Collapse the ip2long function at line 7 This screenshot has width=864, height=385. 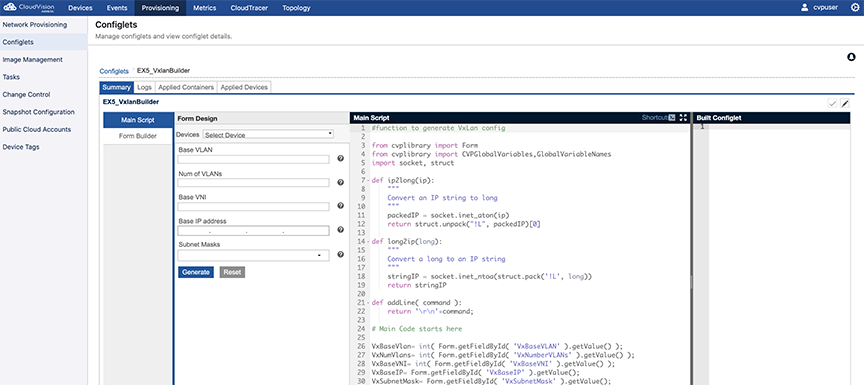point(368,181)
